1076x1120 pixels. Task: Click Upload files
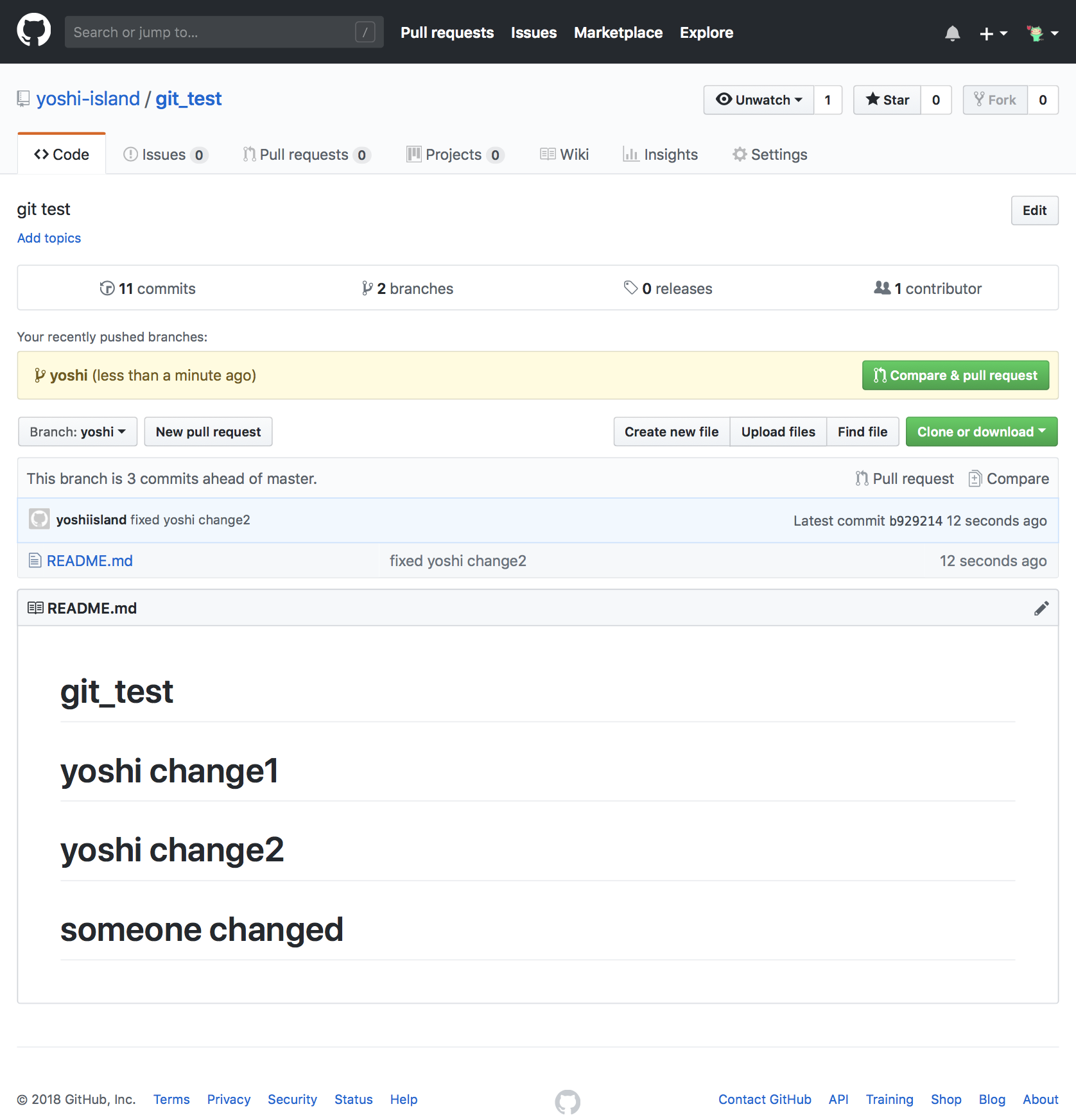(x=778, y=432)
